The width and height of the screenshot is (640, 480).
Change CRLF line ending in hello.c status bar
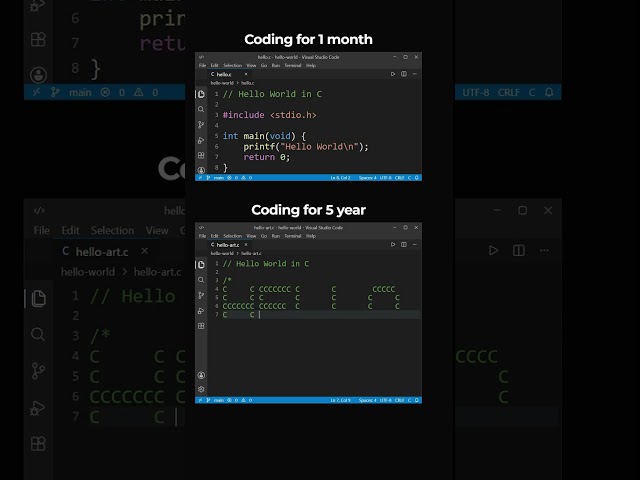click(x=399, y=178)
